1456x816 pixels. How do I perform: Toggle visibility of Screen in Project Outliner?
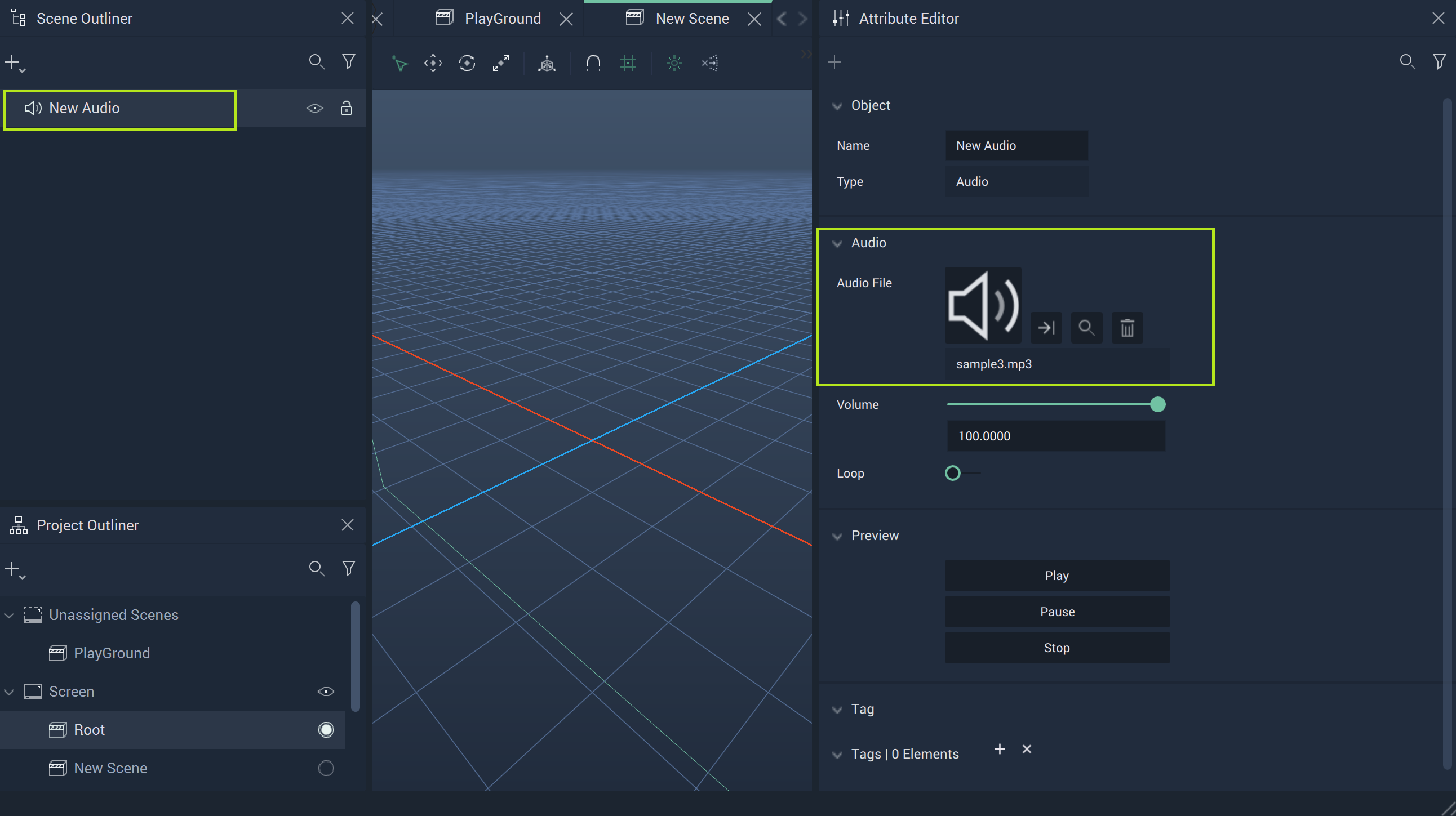point(326,692)
